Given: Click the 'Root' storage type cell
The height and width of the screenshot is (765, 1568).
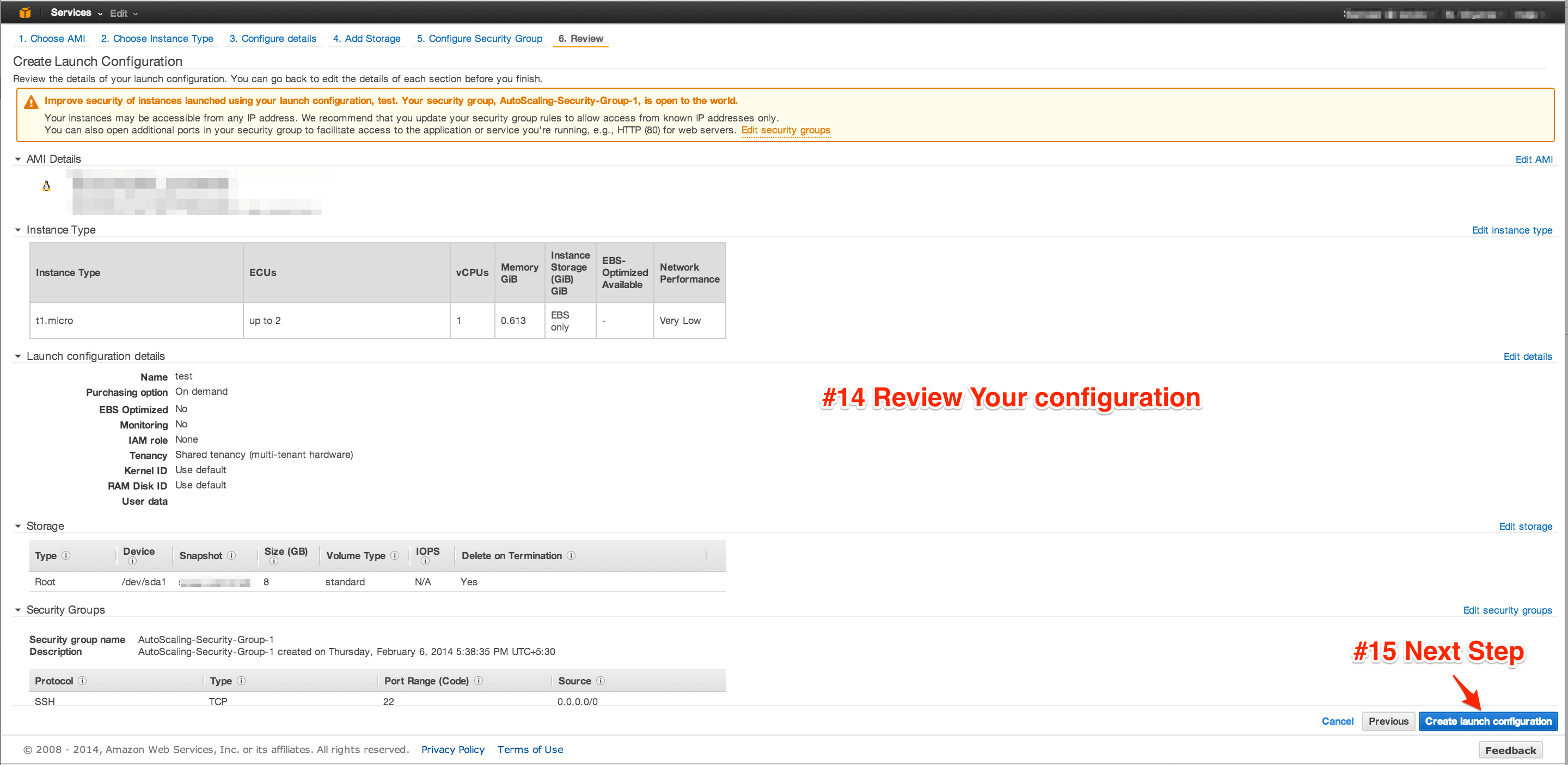Looking at the screenshot, I should point(45,582).
